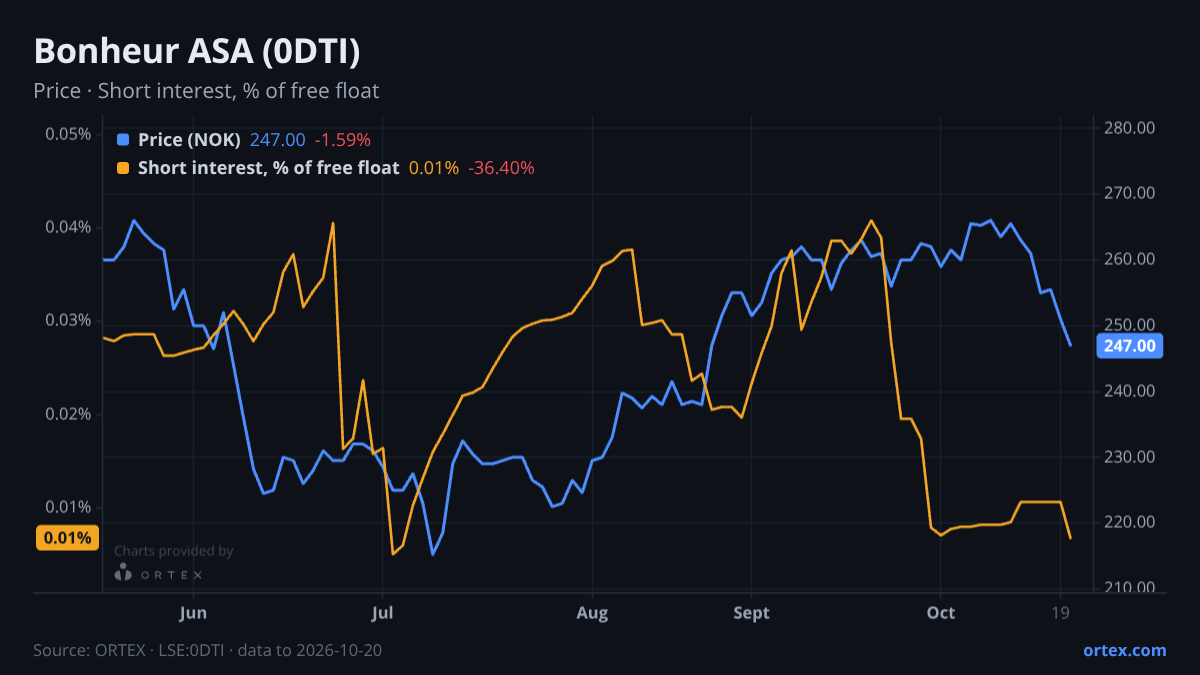
Task: Click the blue 247.00 price axis marker
Action: coord(1131,346)
